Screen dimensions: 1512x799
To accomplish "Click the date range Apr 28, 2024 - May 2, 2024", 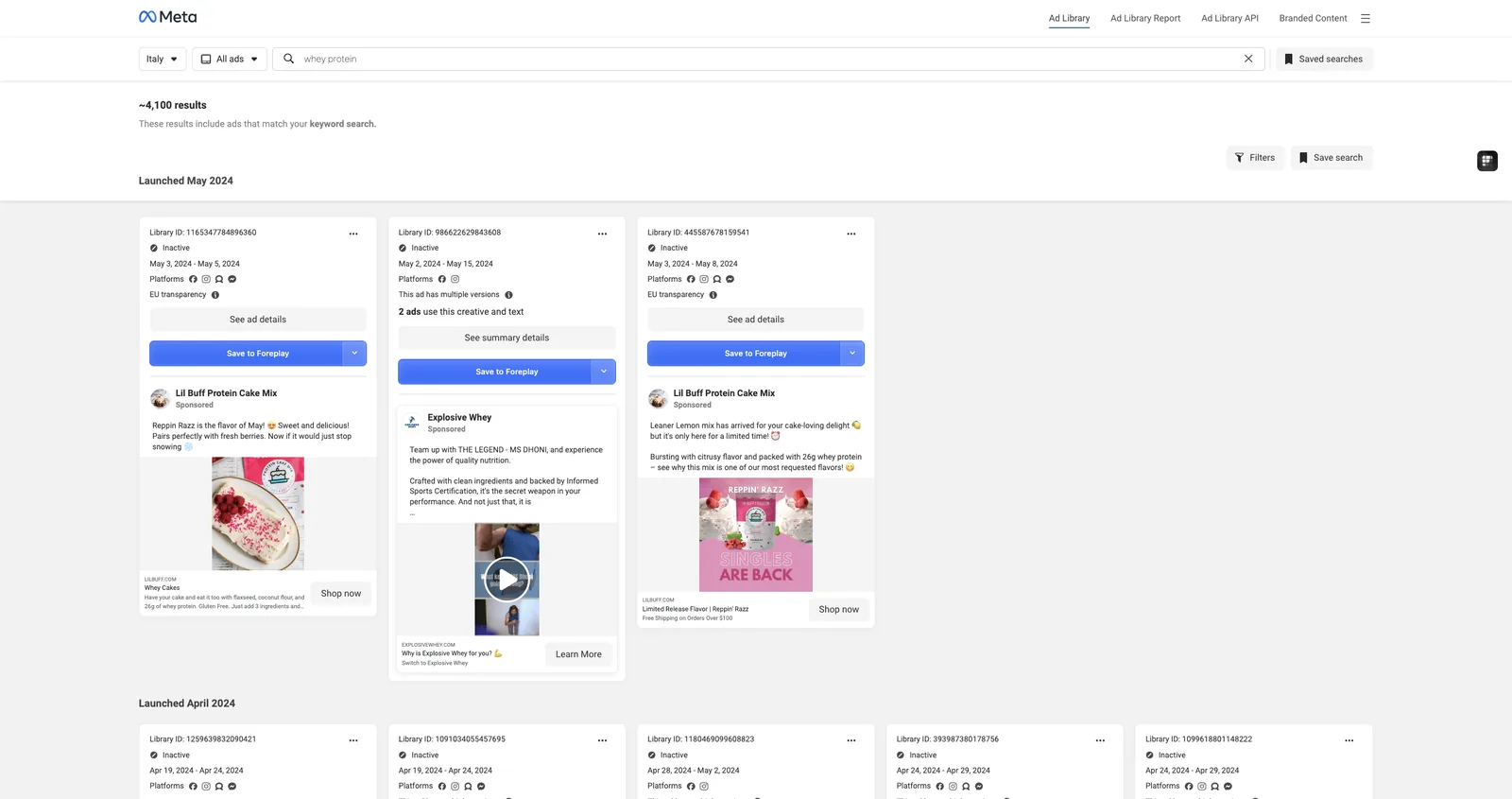I will (694, 771).
